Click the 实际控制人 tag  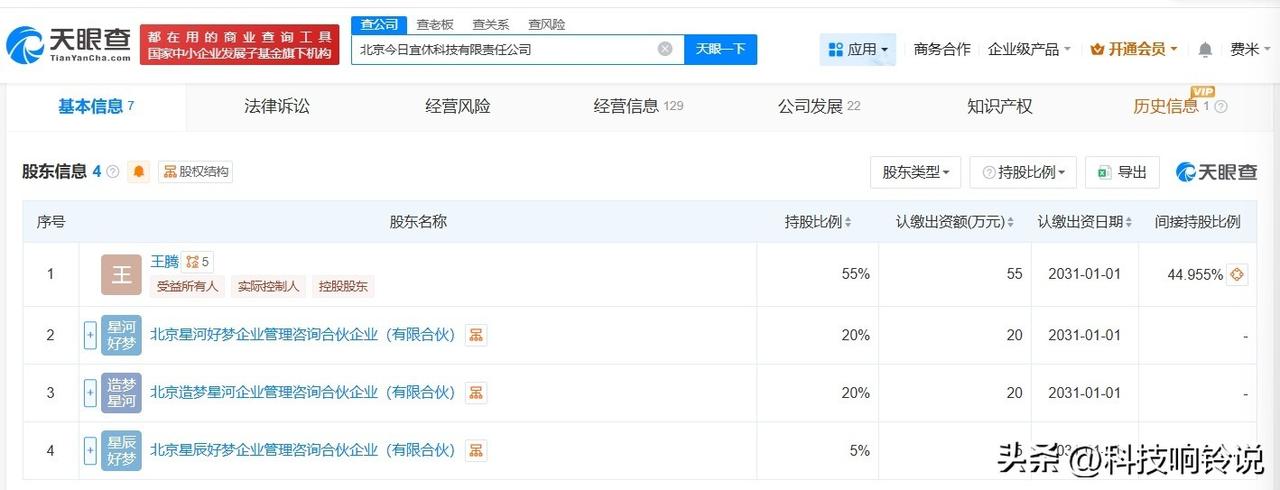[268, 287]
